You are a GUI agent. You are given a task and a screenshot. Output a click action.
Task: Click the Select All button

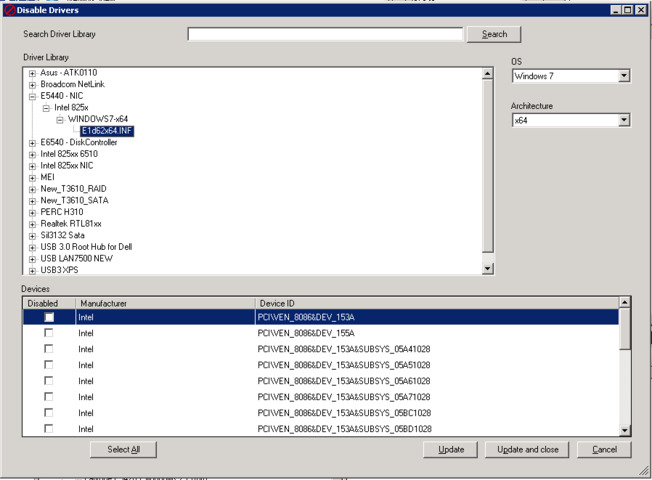(123, 450)
